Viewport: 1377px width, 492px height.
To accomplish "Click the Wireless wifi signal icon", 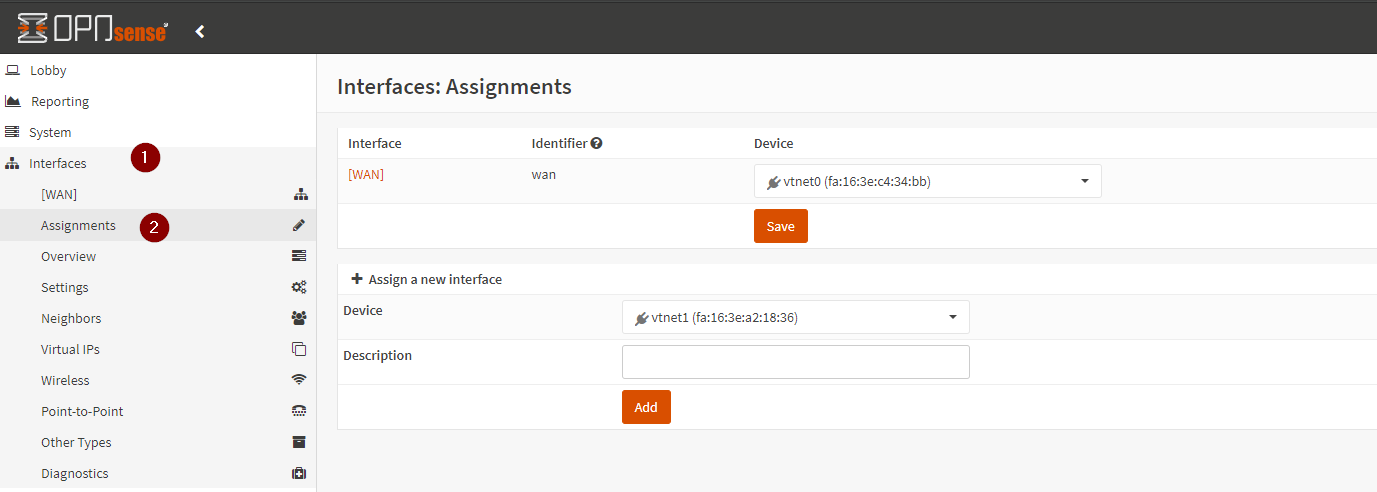I will click(298, 380).
